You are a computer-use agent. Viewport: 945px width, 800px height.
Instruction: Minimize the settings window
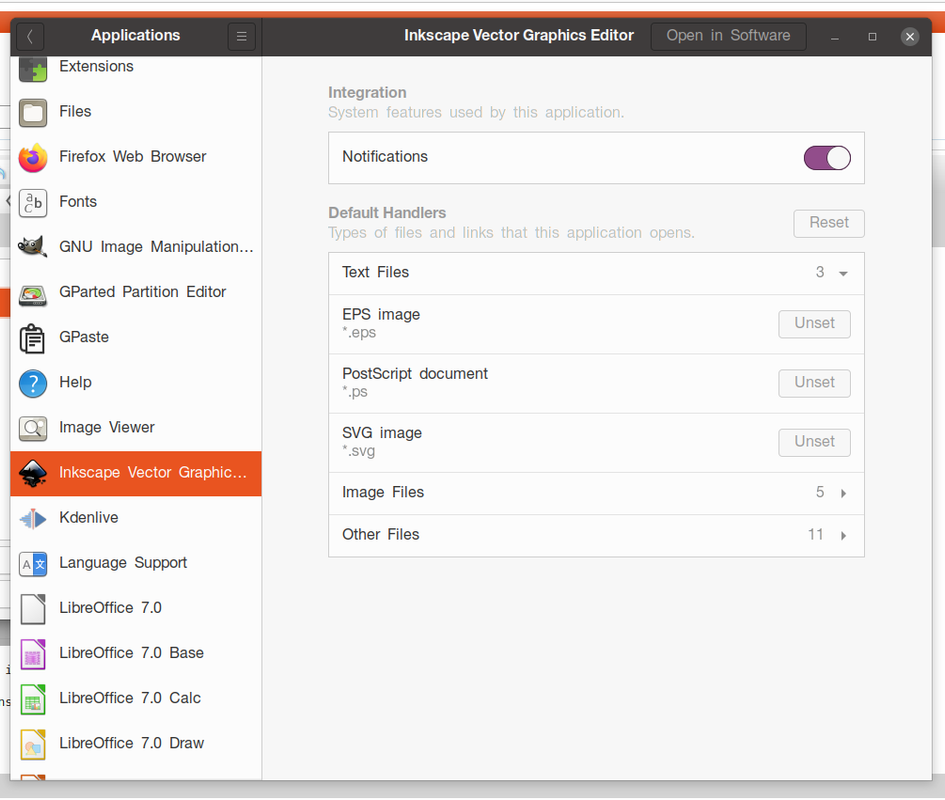(x=835, y=37)
